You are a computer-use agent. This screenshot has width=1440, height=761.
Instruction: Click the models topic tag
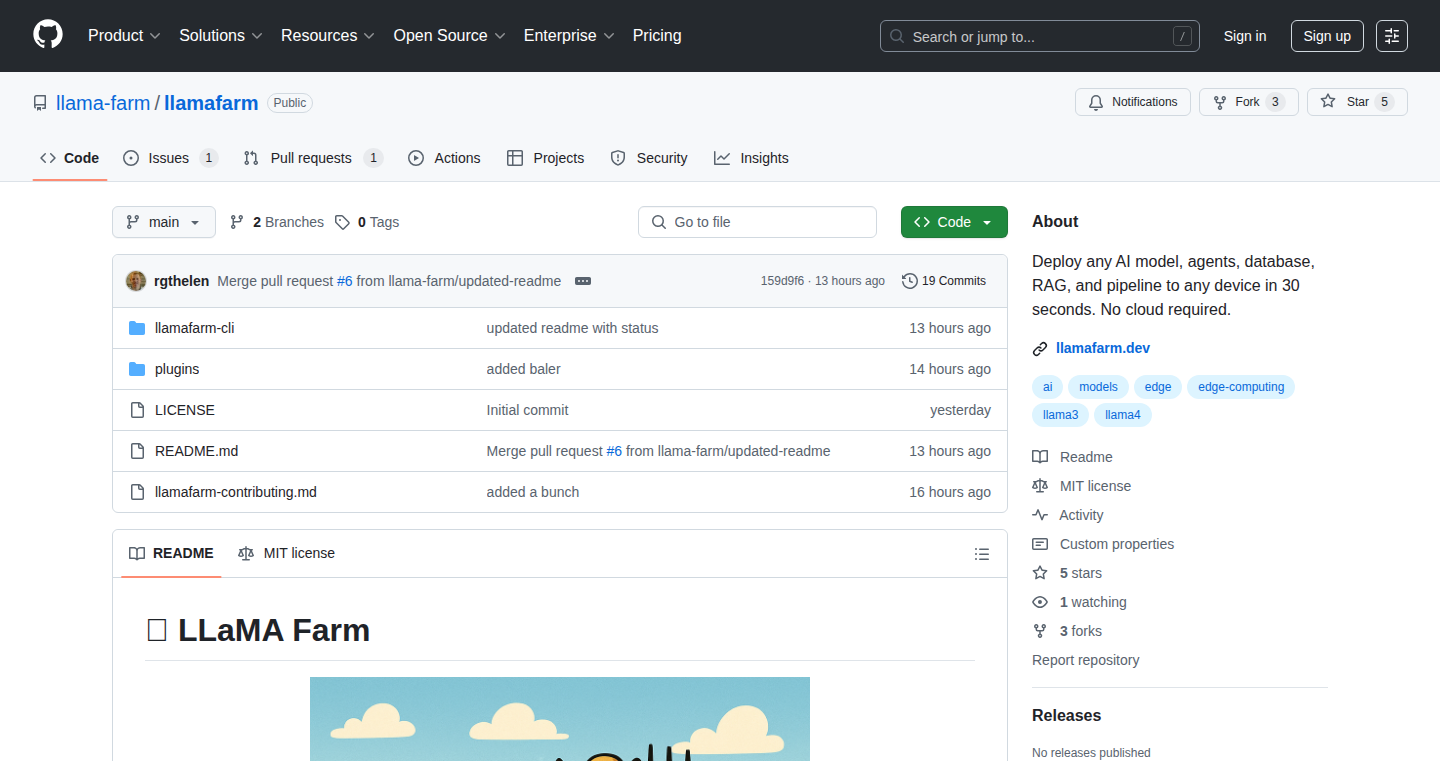tap(1098, 387)
